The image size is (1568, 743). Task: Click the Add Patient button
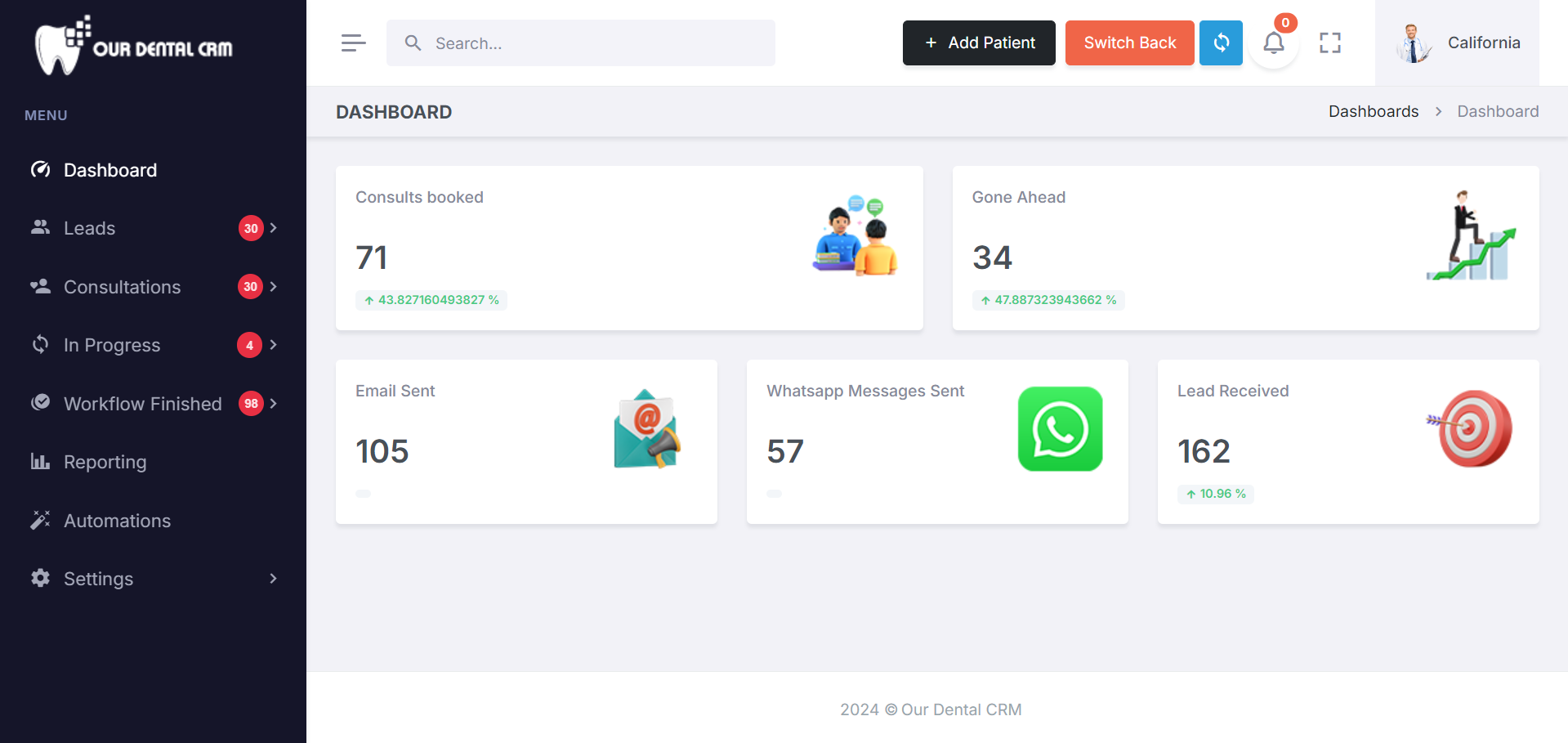978,43
